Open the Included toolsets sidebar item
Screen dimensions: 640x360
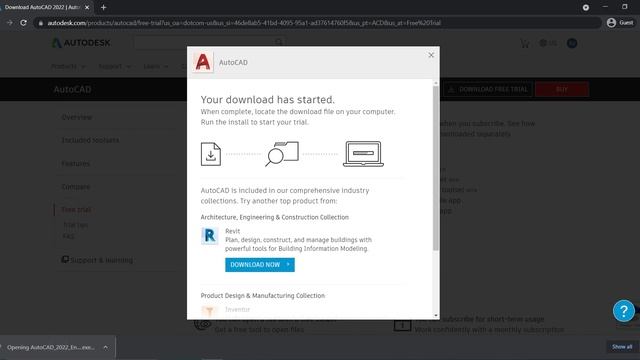point(90,140)
